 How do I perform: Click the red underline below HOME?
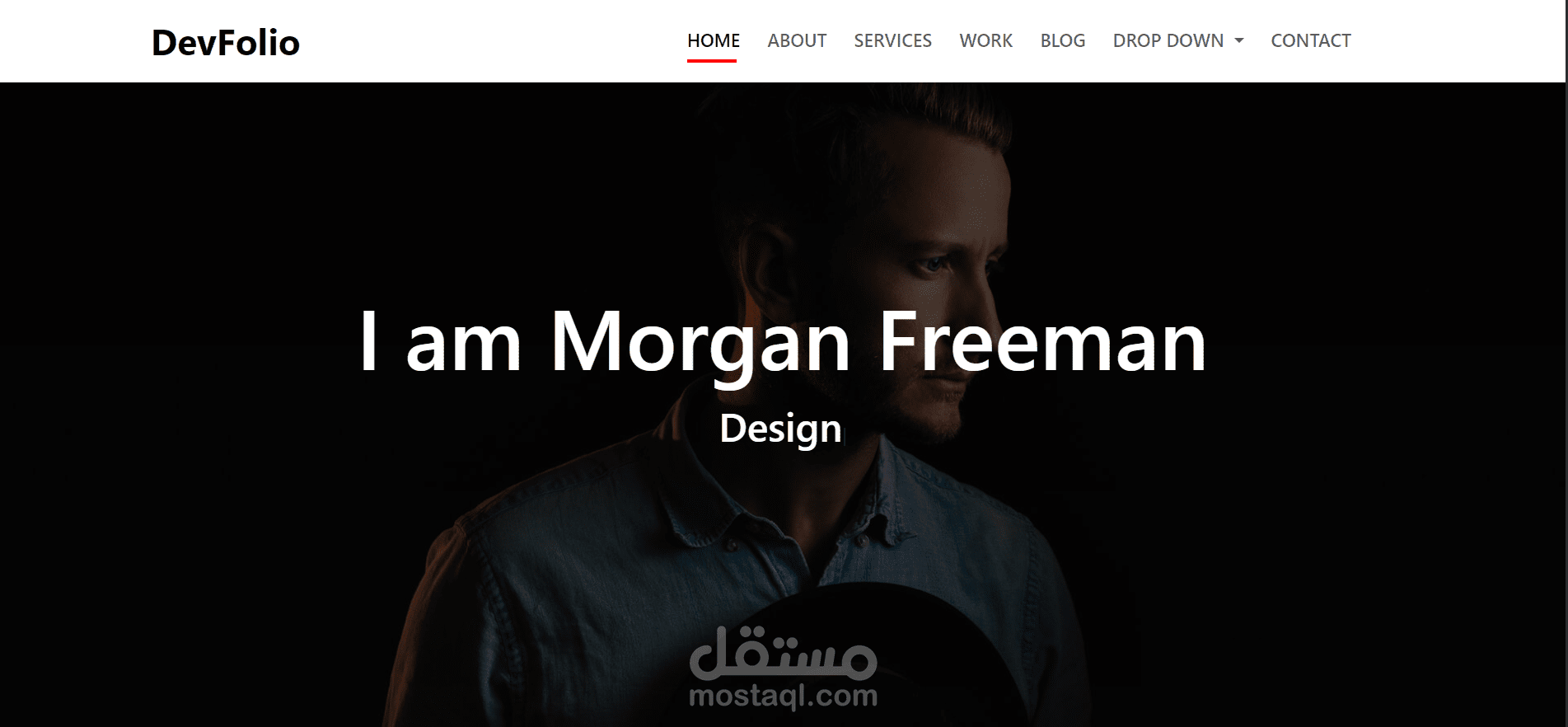click(712, 61)
